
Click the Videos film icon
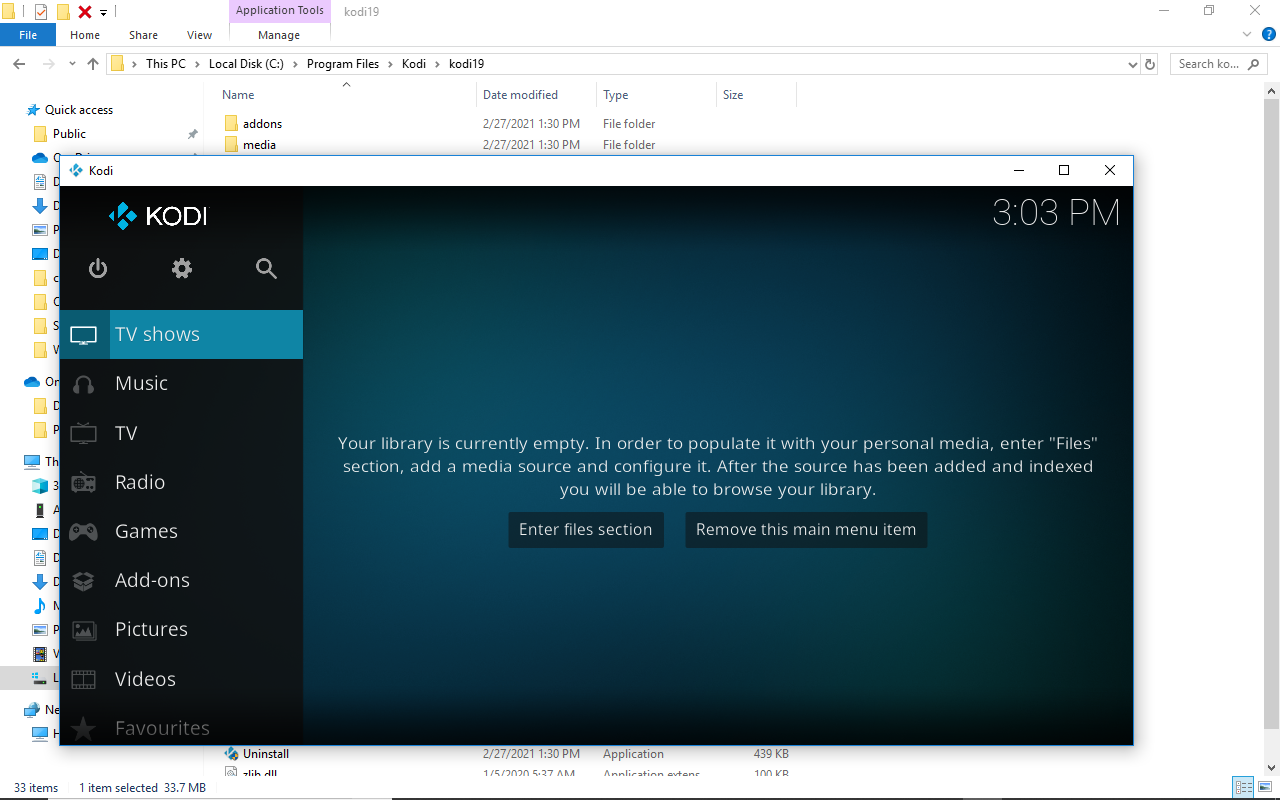(84, 679)
